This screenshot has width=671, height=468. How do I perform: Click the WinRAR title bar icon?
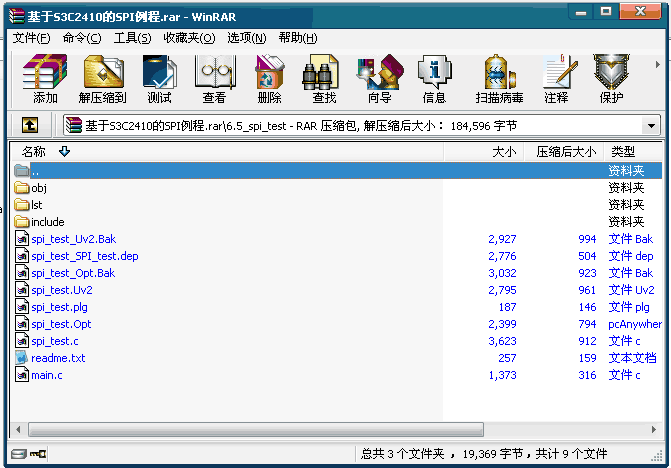17,16
